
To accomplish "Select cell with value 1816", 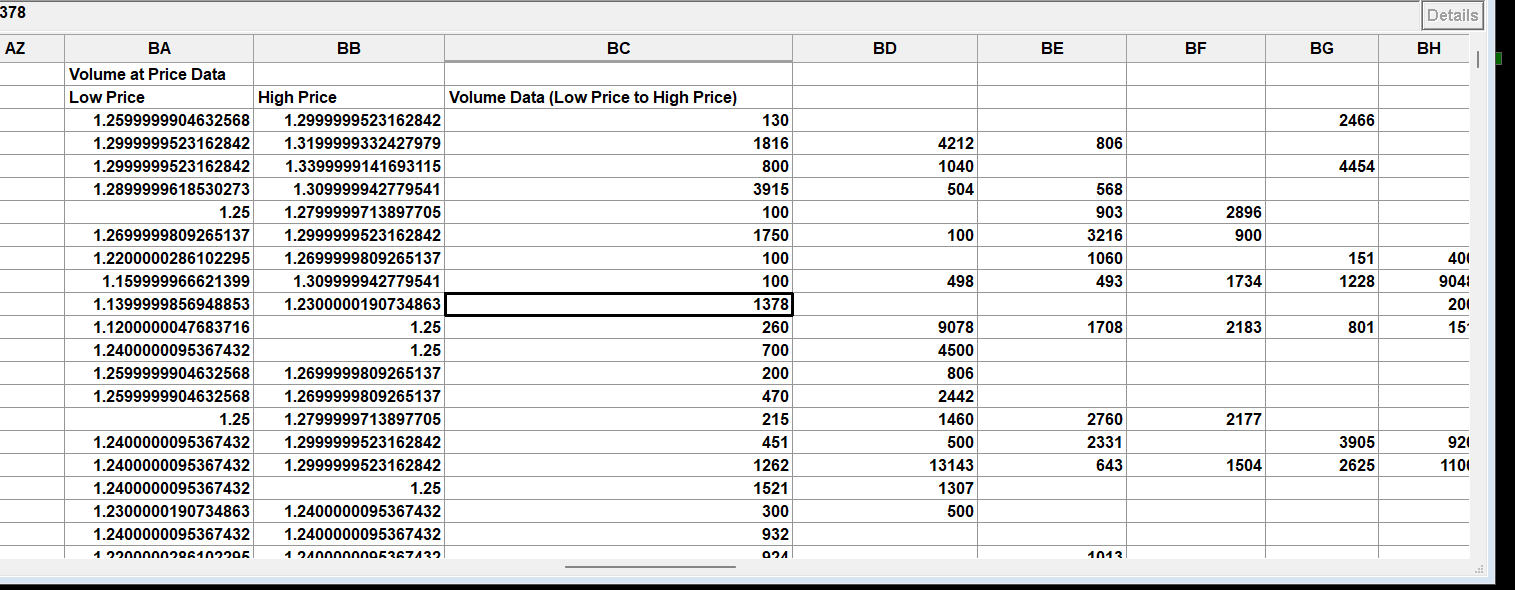I will tap(618, 143).
